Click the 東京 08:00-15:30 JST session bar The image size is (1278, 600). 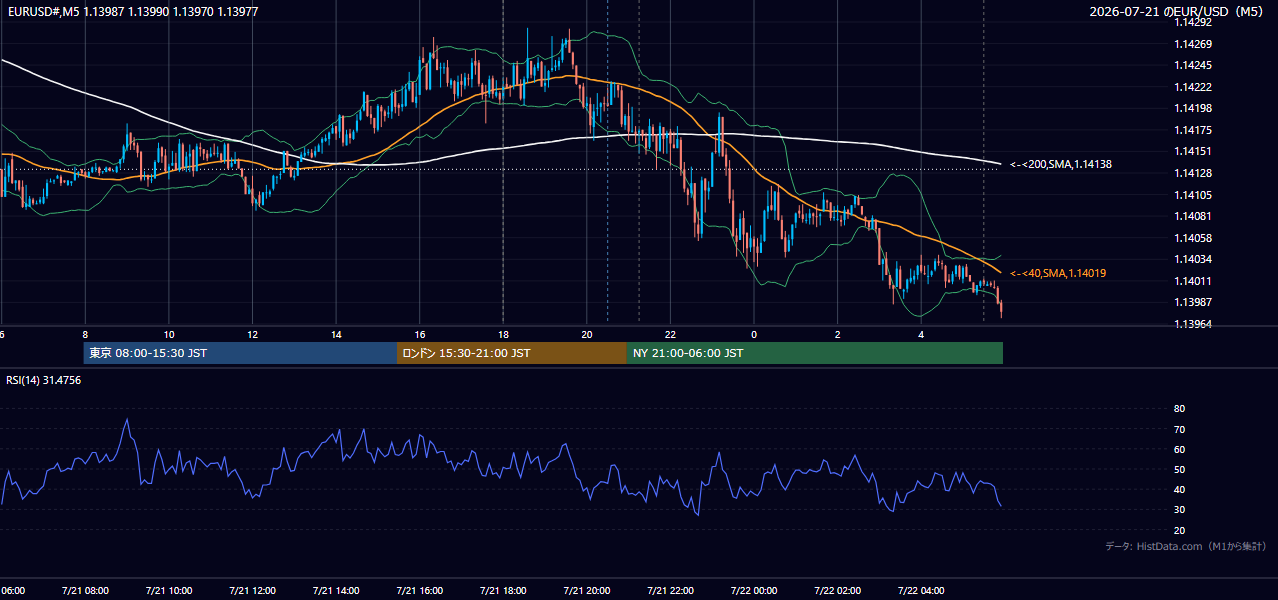(241, 353)
